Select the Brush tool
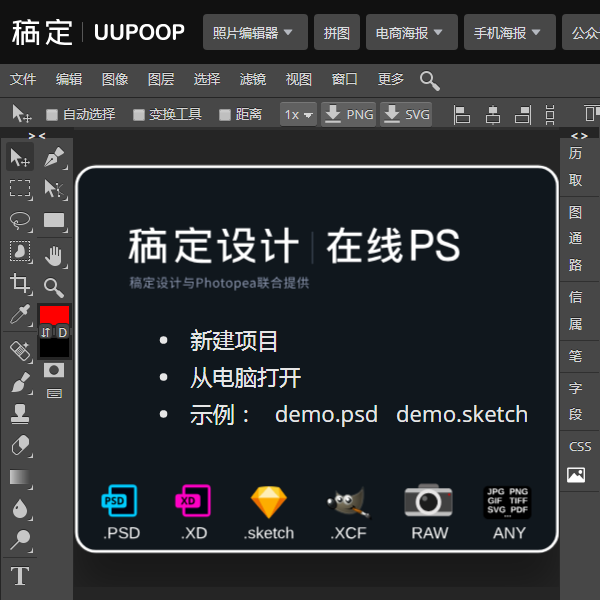600x600 pixels. point(20,382)
